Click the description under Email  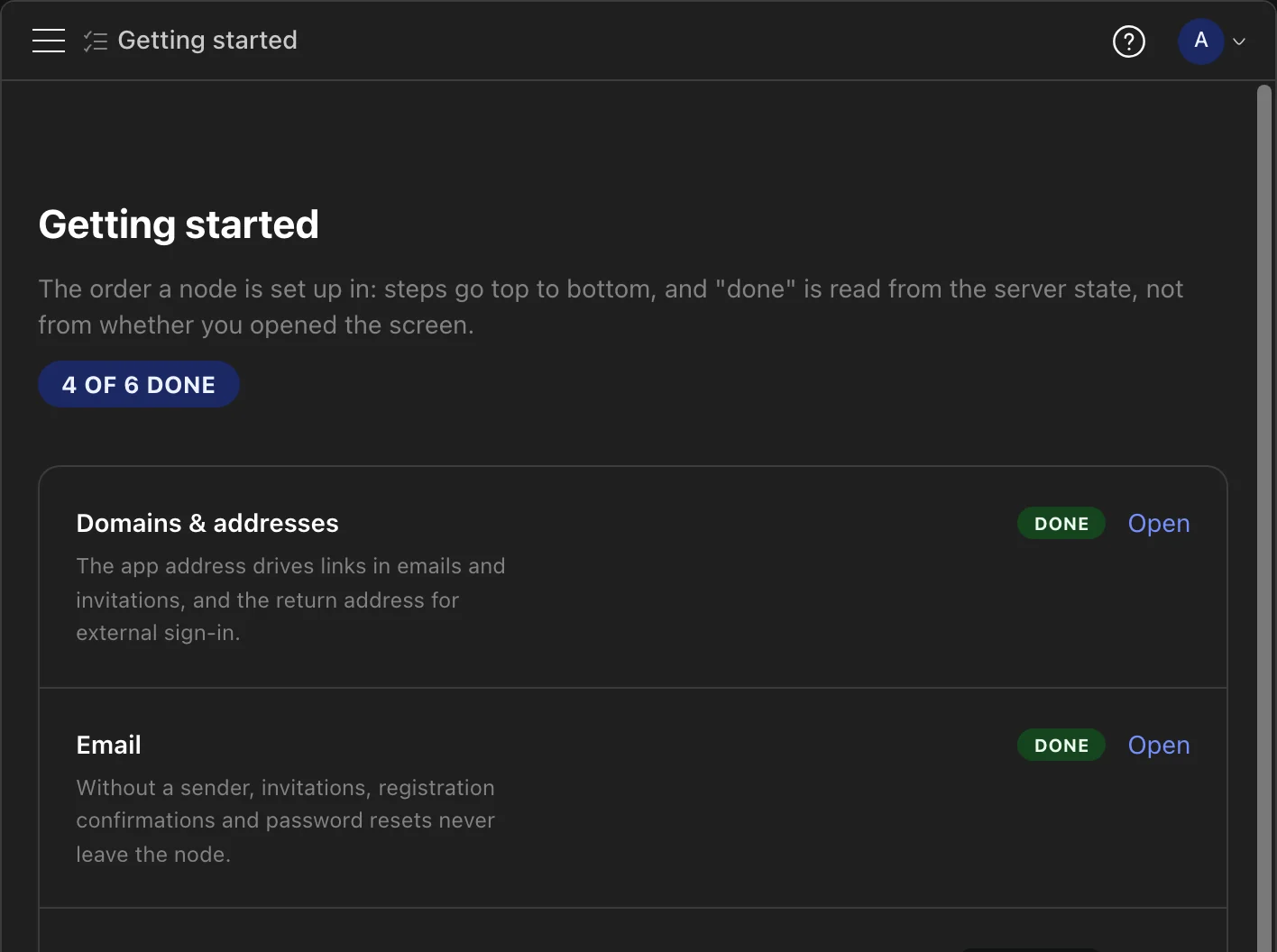pyautogui.click(x=285, y=820)
